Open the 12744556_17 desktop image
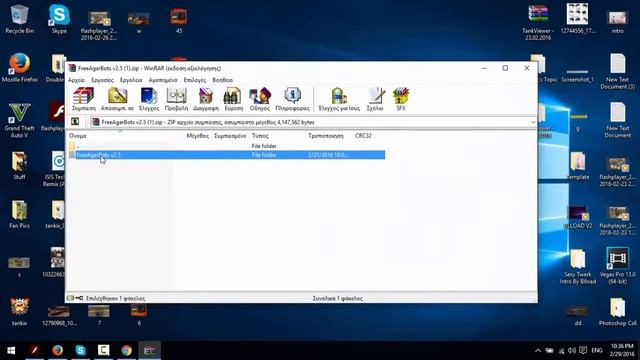640x360 pixels. tap(578, 19)
